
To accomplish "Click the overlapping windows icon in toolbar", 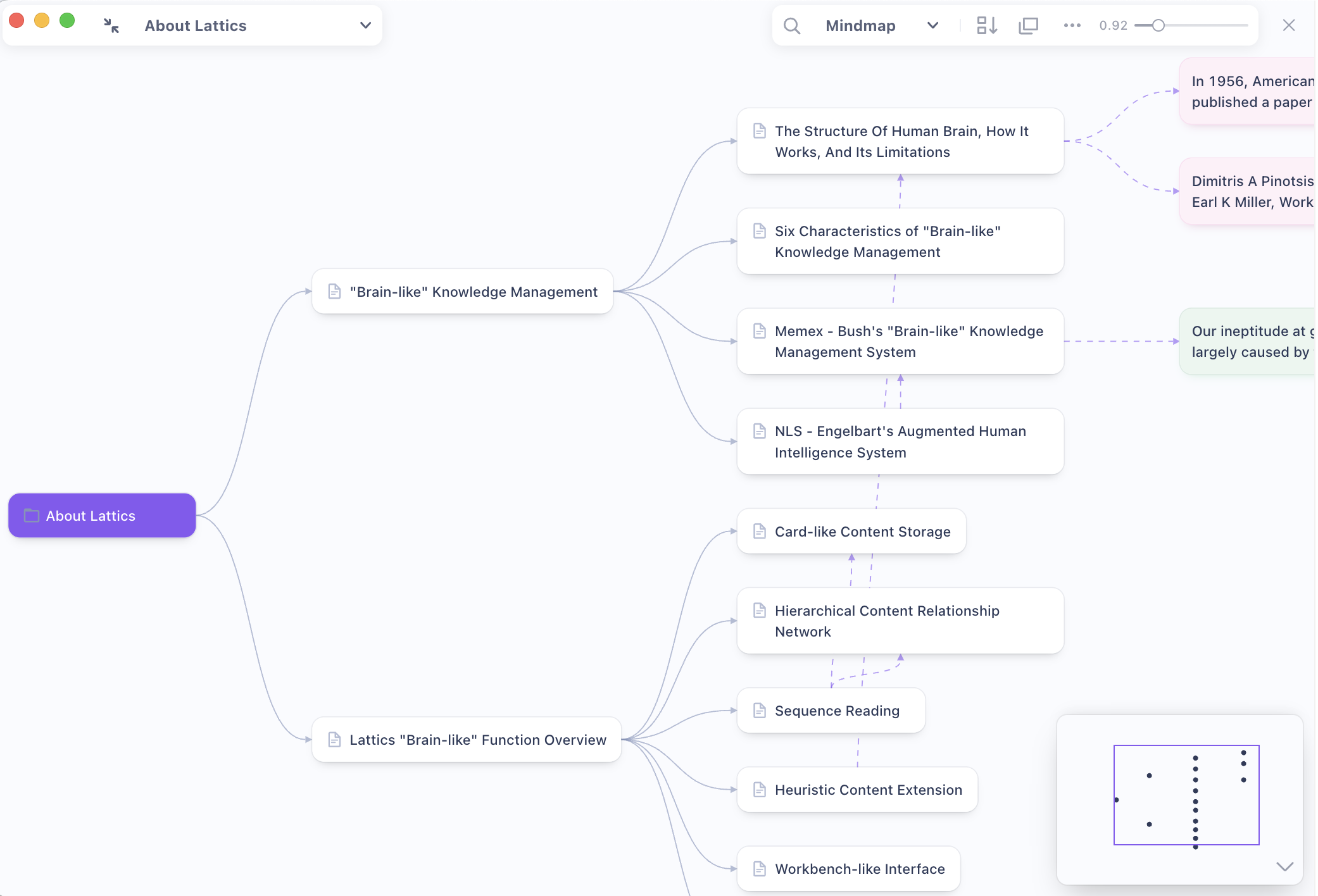I will click(x=1029, y=25).
